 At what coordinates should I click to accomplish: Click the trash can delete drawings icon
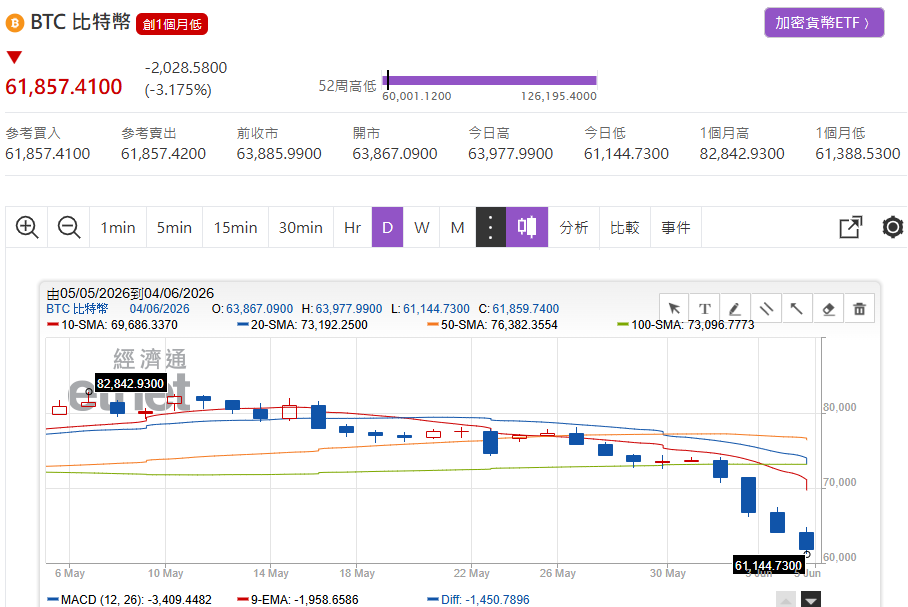tap(859, 309)
